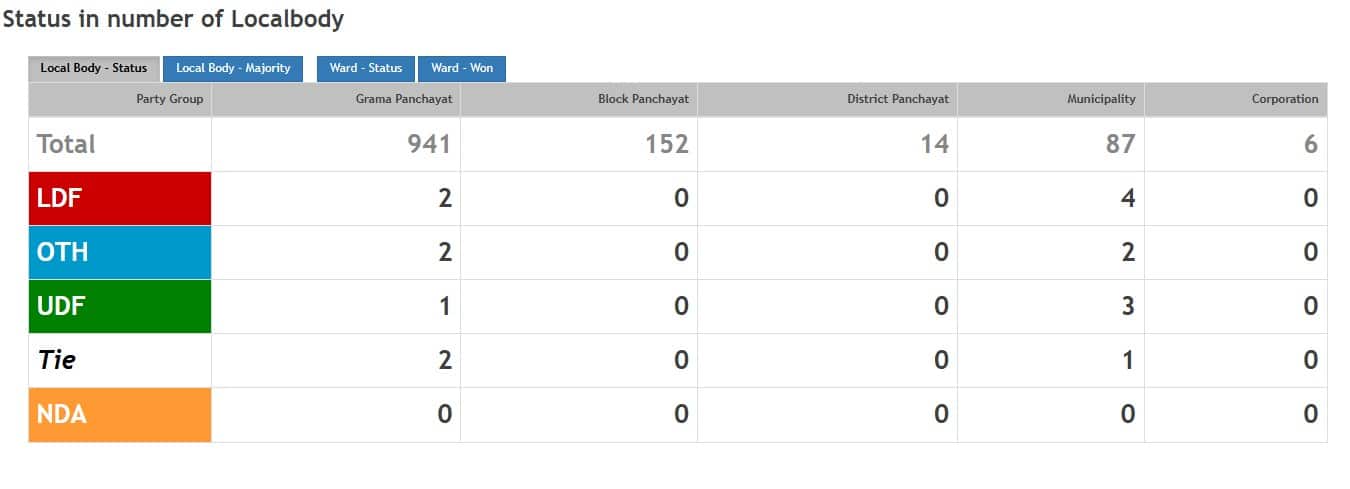Click the District Panchayat column header

point(897,99)
